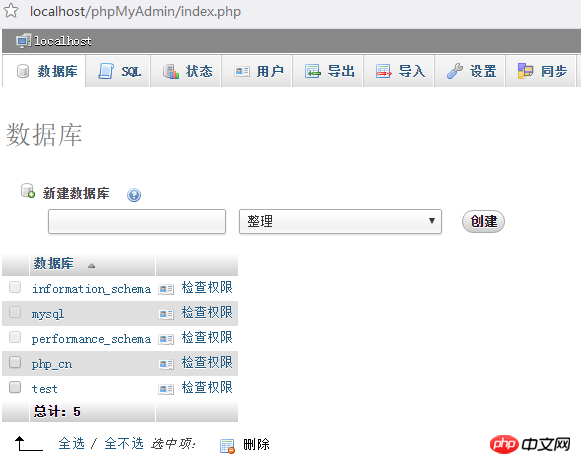
Task: Click the bookmark star icon in address bar
Action: [11, 11]
